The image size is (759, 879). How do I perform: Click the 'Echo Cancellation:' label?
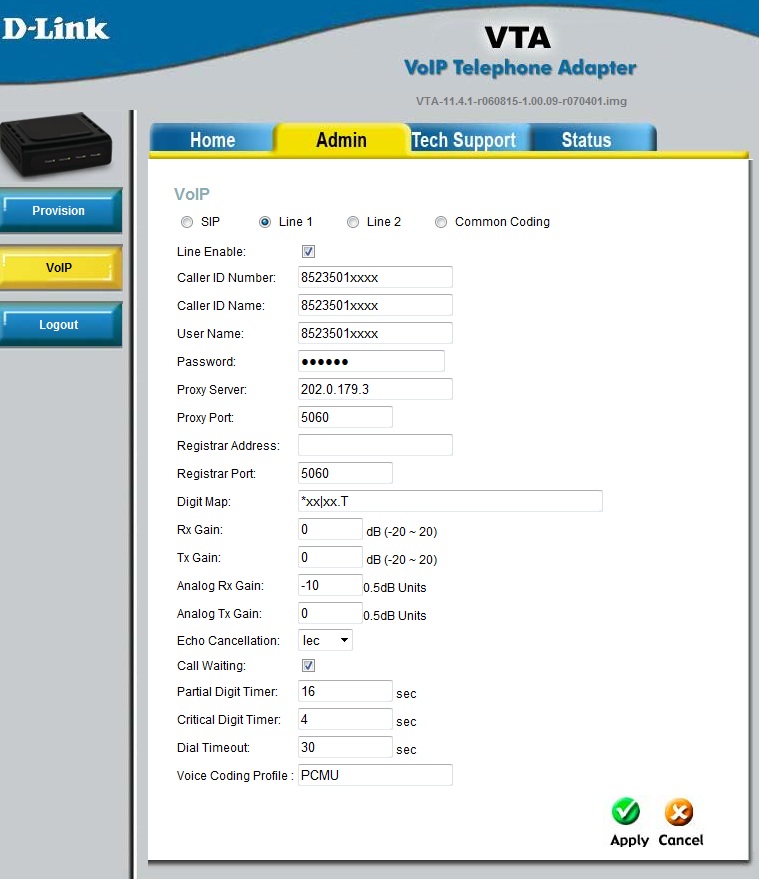[228, 641]
